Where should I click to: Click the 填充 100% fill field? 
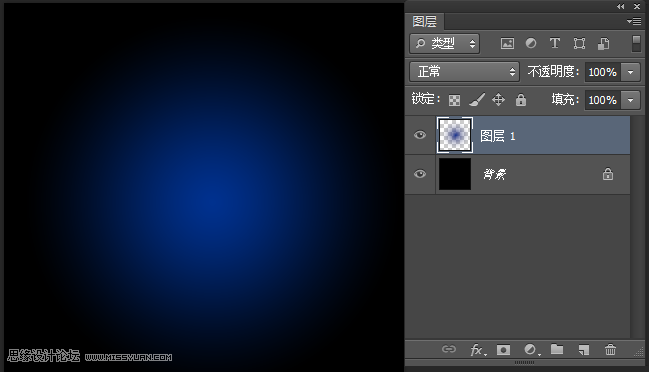(x=602, y=100)
